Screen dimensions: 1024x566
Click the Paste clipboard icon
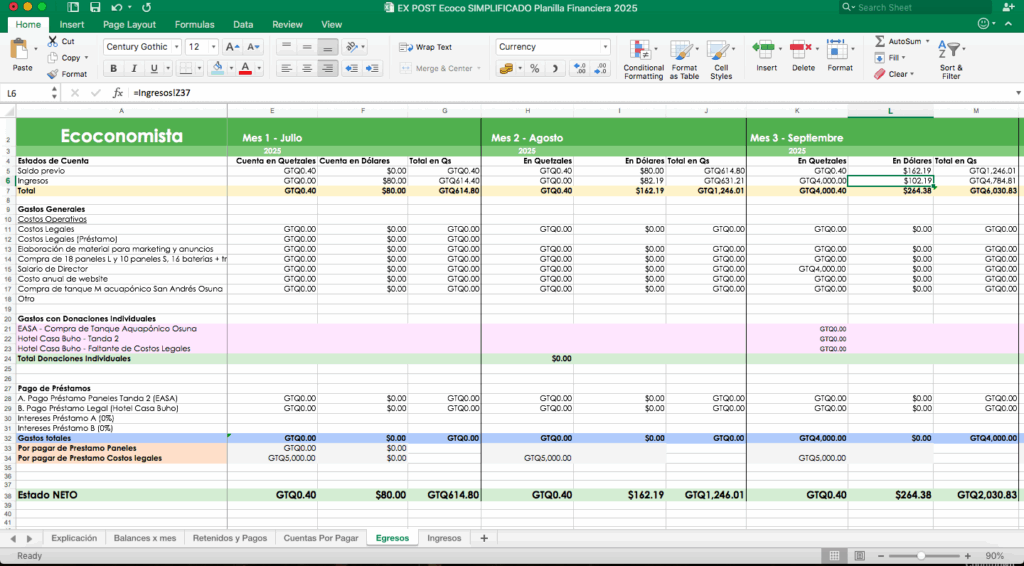pyautogui.click(x=20, y=50)
